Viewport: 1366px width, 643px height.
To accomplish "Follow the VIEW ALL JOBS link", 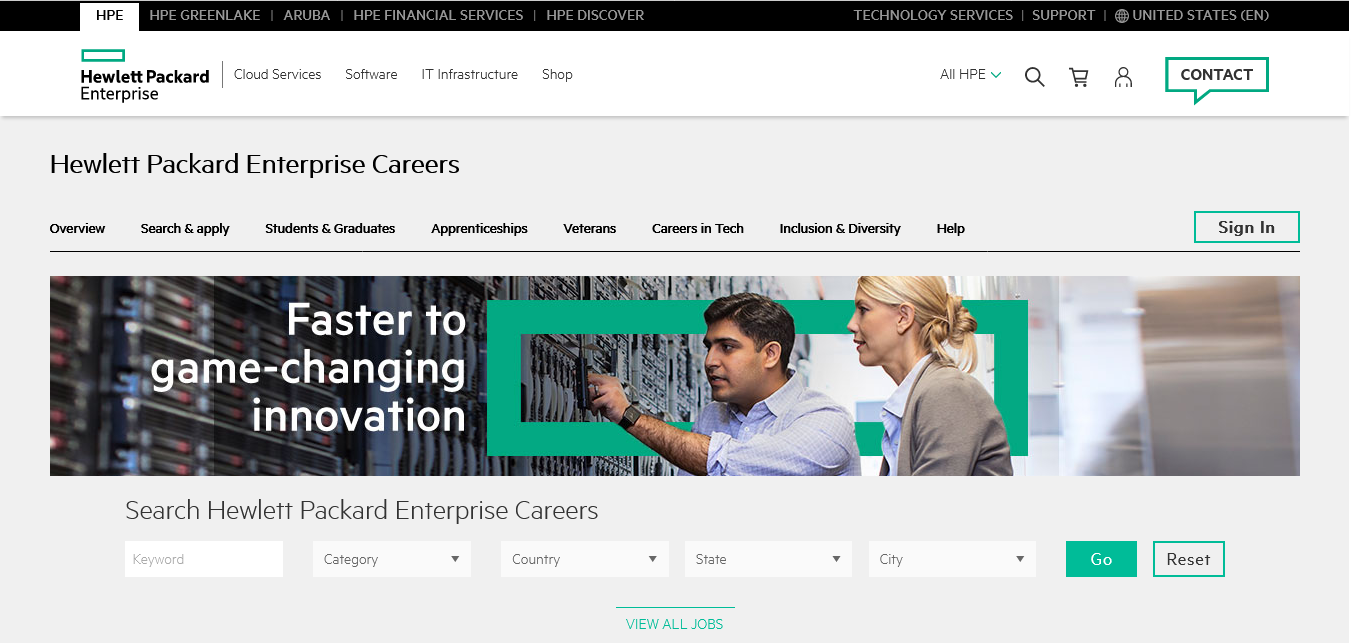I will (x=674, y=624).
